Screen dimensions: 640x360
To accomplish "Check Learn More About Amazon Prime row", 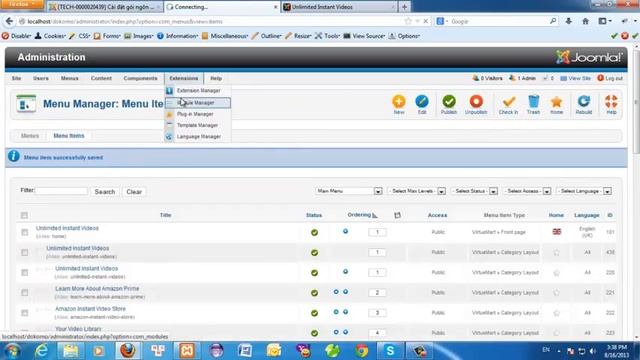I will (24, 293).
